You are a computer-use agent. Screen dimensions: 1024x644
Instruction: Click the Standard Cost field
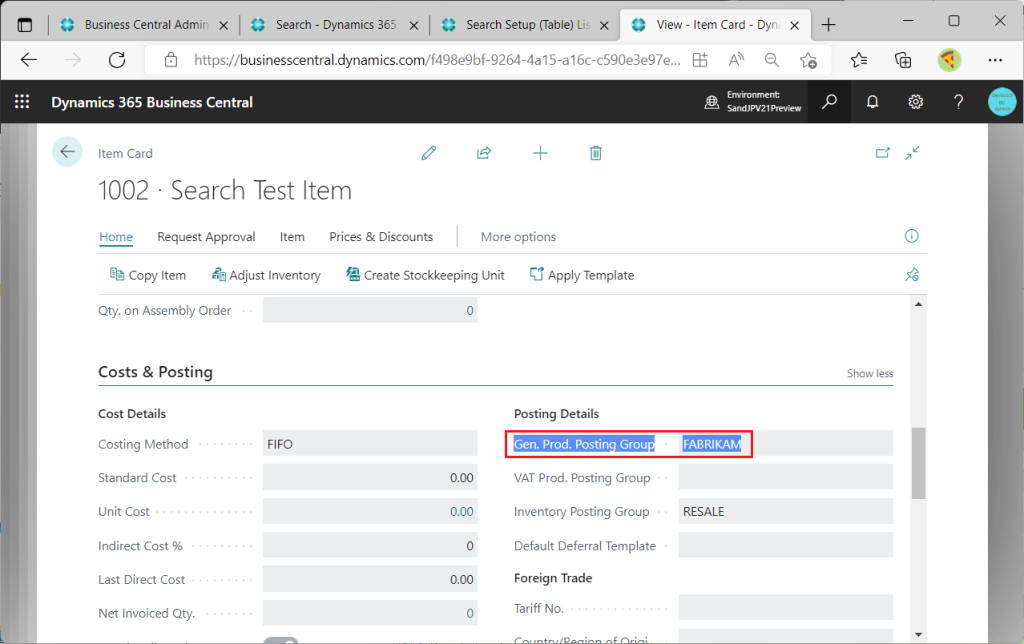tap(370, 477)
